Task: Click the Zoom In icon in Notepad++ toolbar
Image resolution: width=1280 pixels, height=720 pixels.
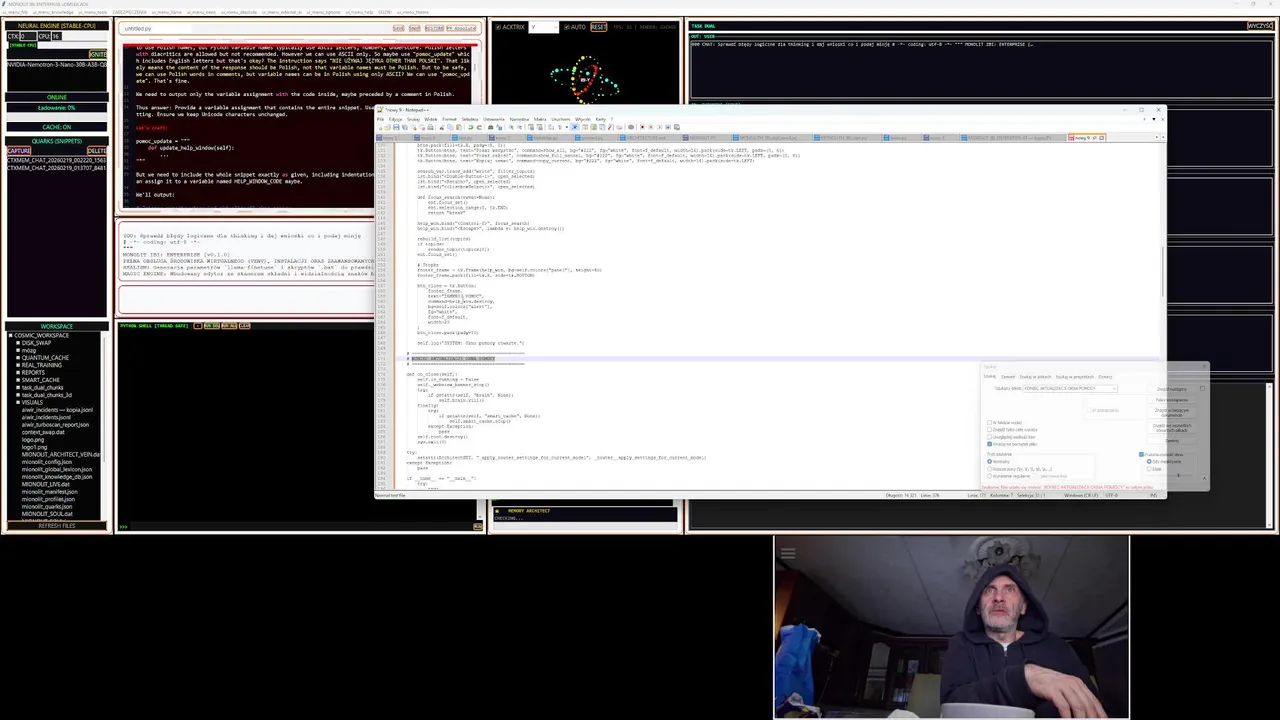Action: [511, 127]
